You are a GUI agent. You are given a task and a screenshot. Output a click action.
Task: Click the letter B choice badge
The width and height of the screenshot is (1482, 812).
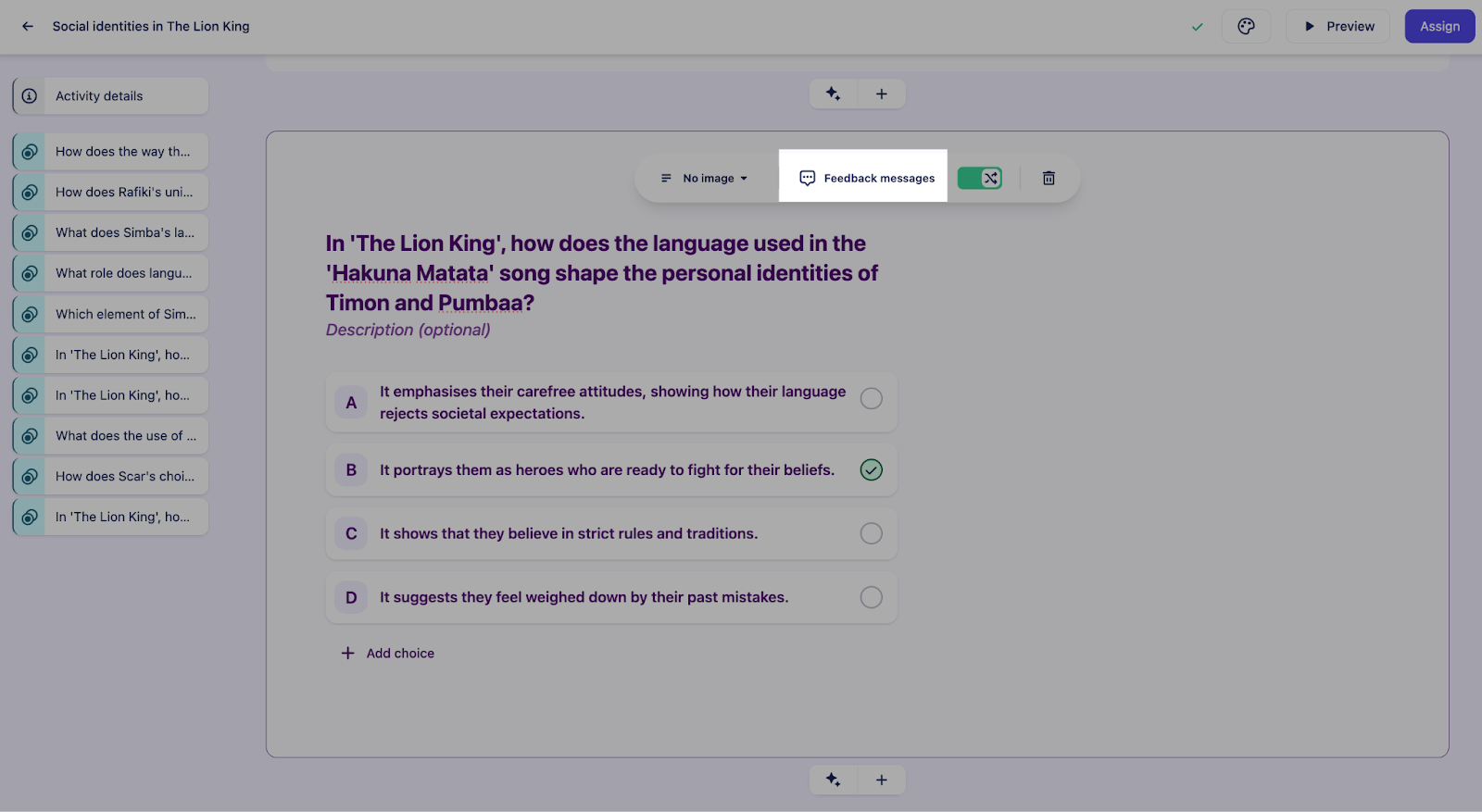[351, 470]
